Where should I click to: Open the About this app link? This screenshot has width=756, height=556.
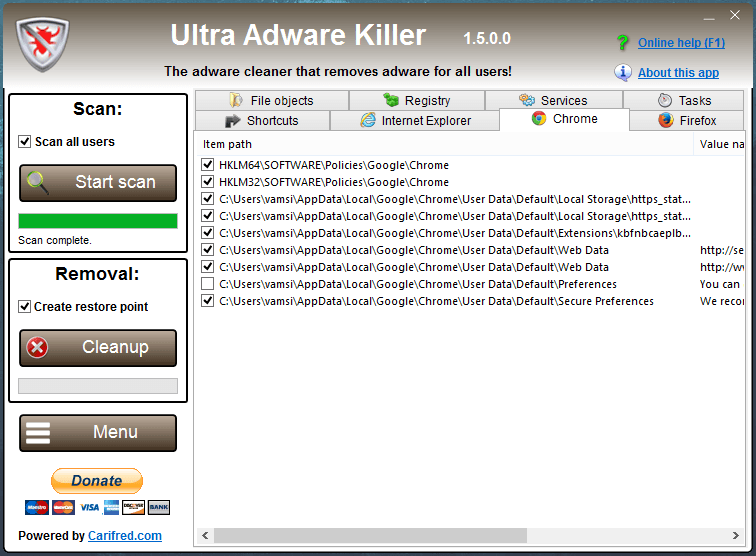678,73
